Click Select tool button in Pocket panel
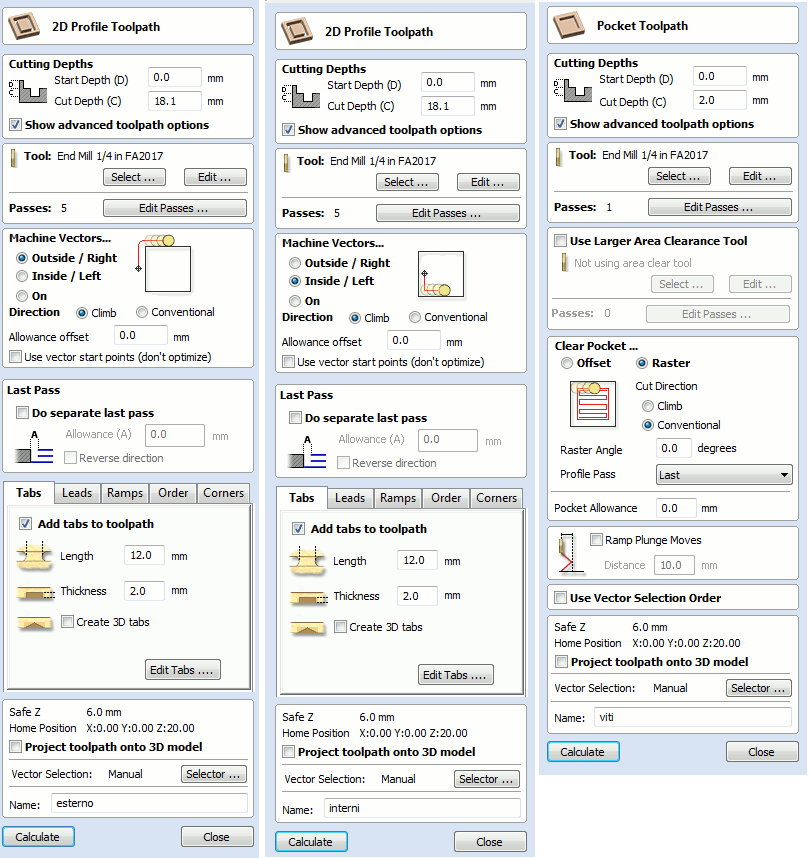Screen dimensions: 810x858 [x=679, y=176]
